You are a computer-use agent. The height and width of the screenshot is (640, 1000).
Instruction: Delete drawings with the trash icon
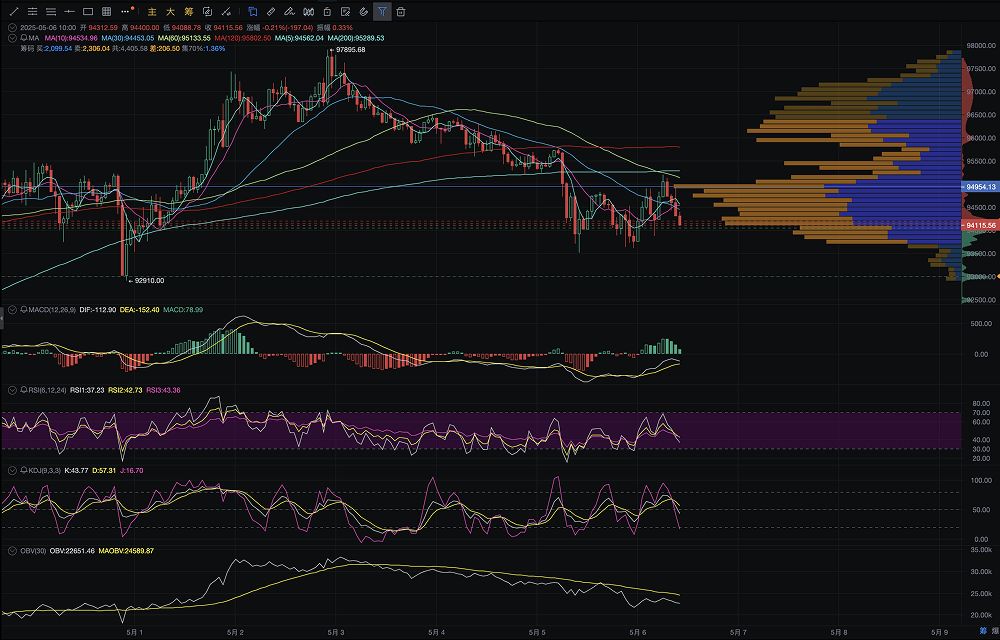[401, 12]
